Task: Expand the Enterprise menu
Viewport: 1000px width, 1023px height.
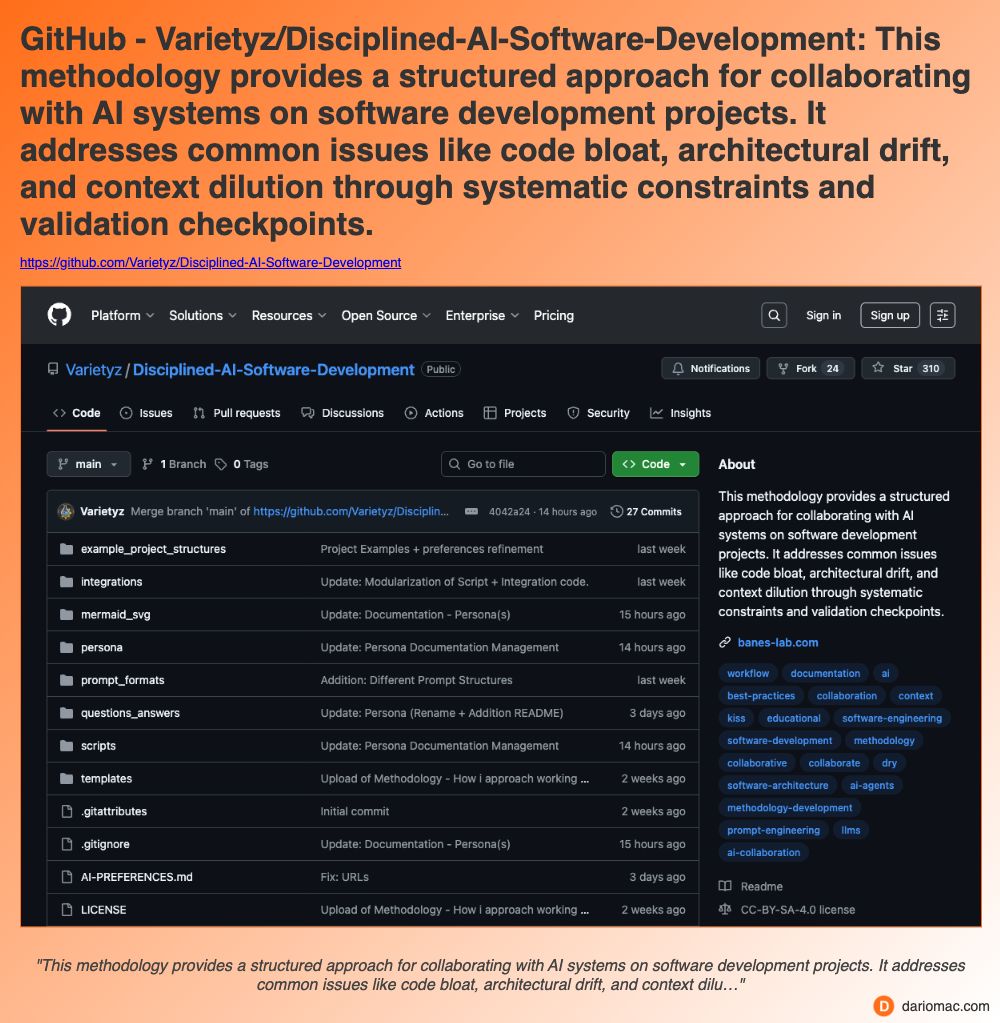Action: pyautogui.click(x=482, y=315)
